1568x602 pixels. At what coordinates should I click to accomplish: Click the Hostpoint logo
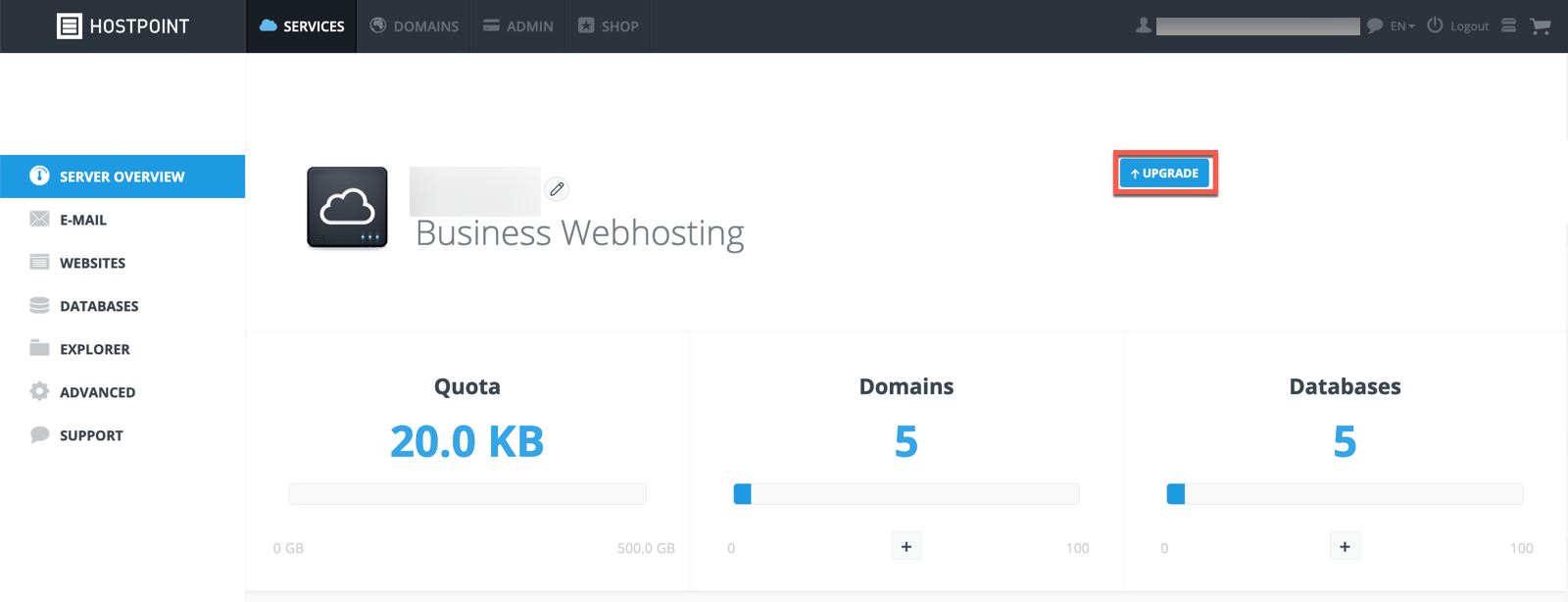pos(122,26)
